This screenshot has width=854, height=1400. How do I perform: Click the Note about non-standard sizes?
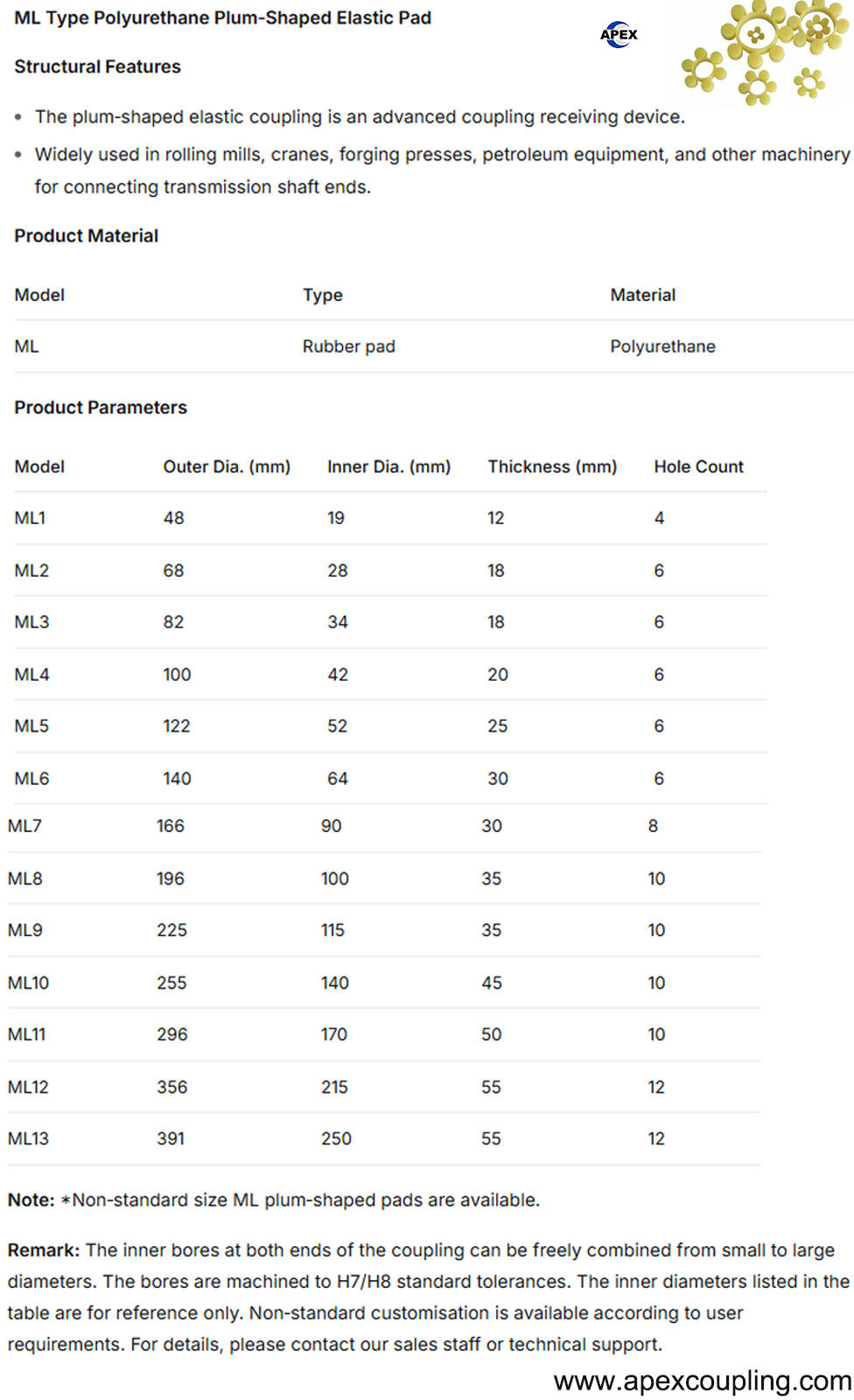coord(273,1200)
